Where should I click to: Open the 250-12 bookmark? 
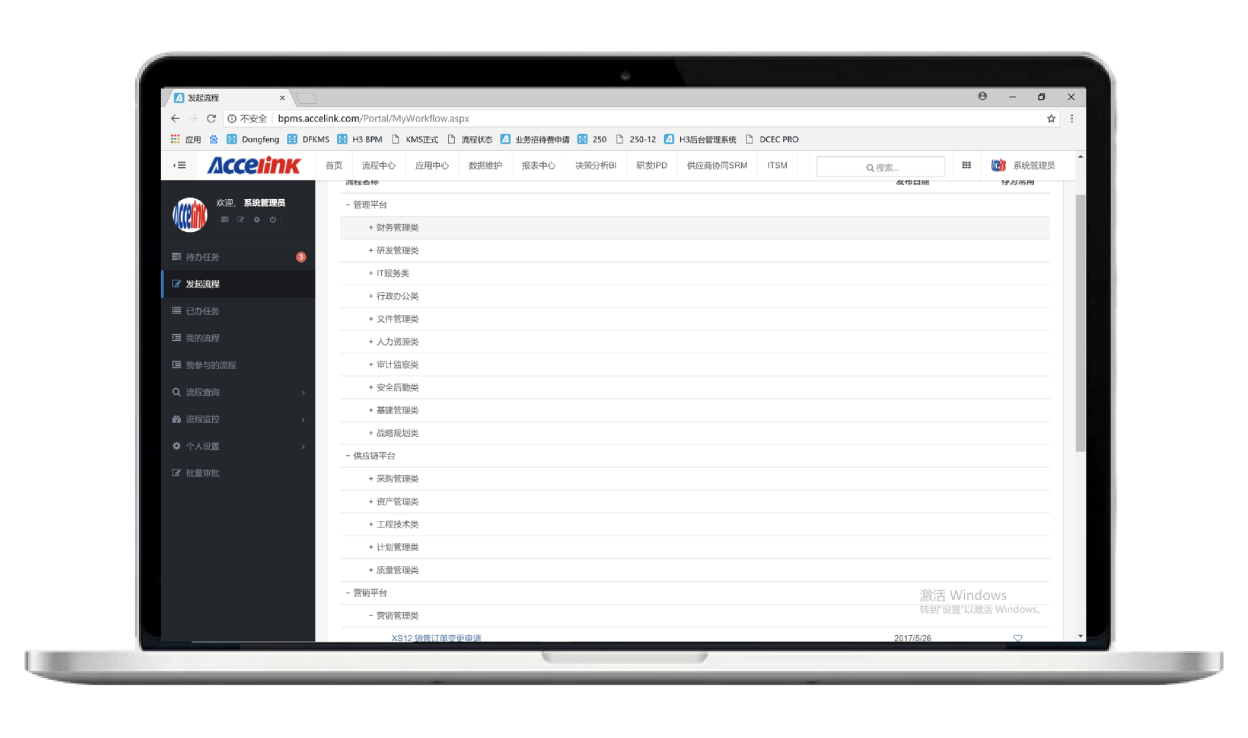click(x=636, y=140)
